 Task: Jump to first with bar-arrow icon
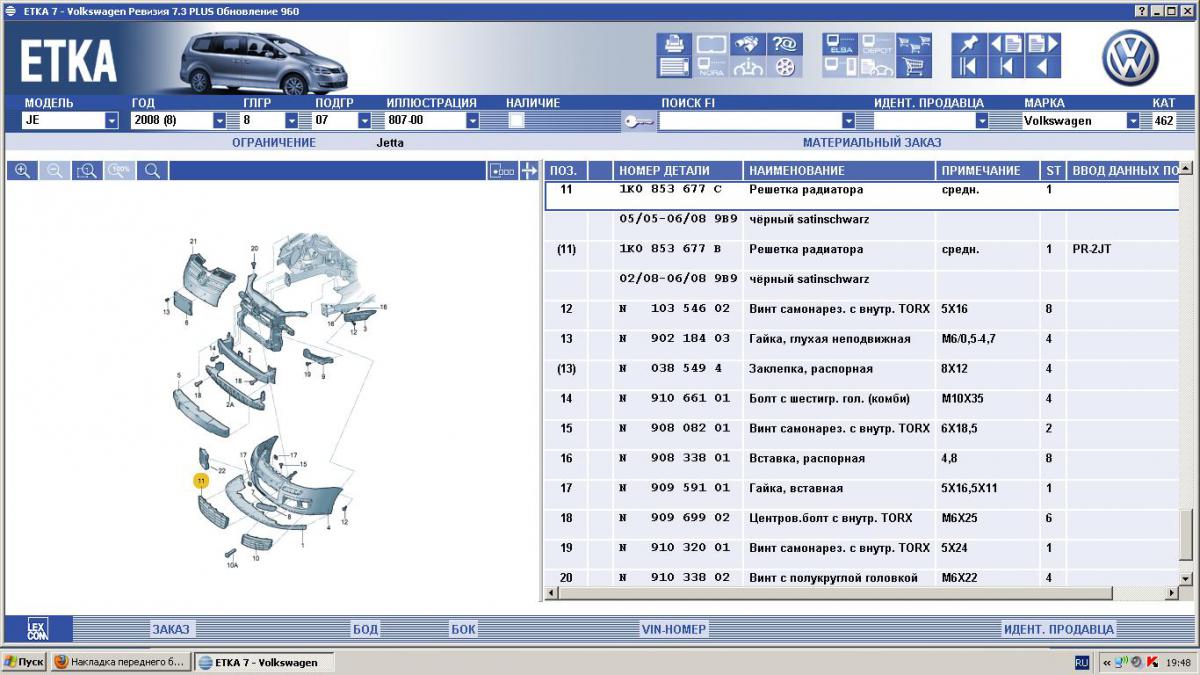click(x=967, y=67)
